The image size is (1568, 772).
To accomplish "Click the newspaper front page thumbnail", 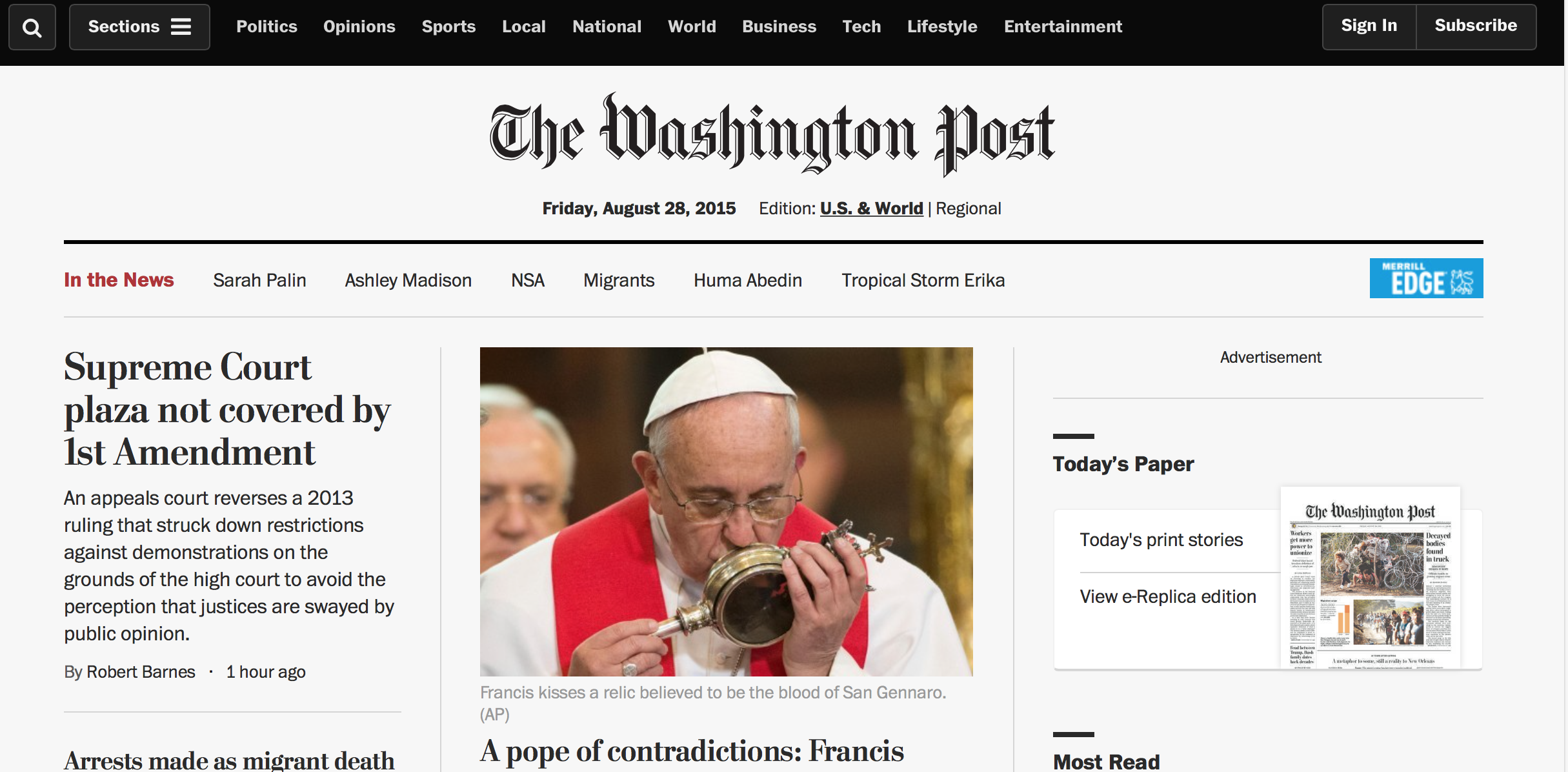I will click(x=1370, y=578).
